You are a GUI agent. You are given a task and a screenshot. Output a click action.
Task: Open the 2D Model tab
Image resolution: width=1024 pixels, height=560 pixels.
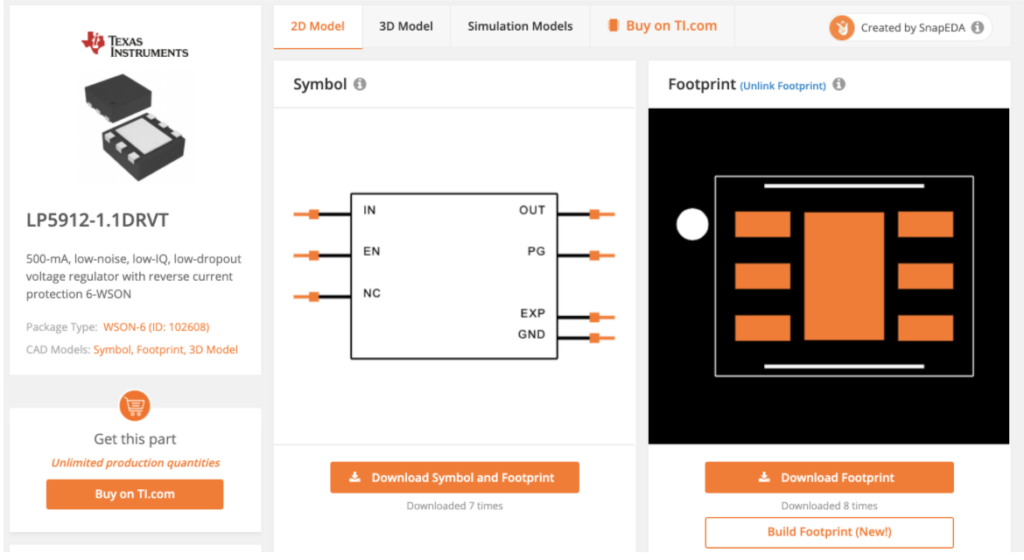(317, 27)
